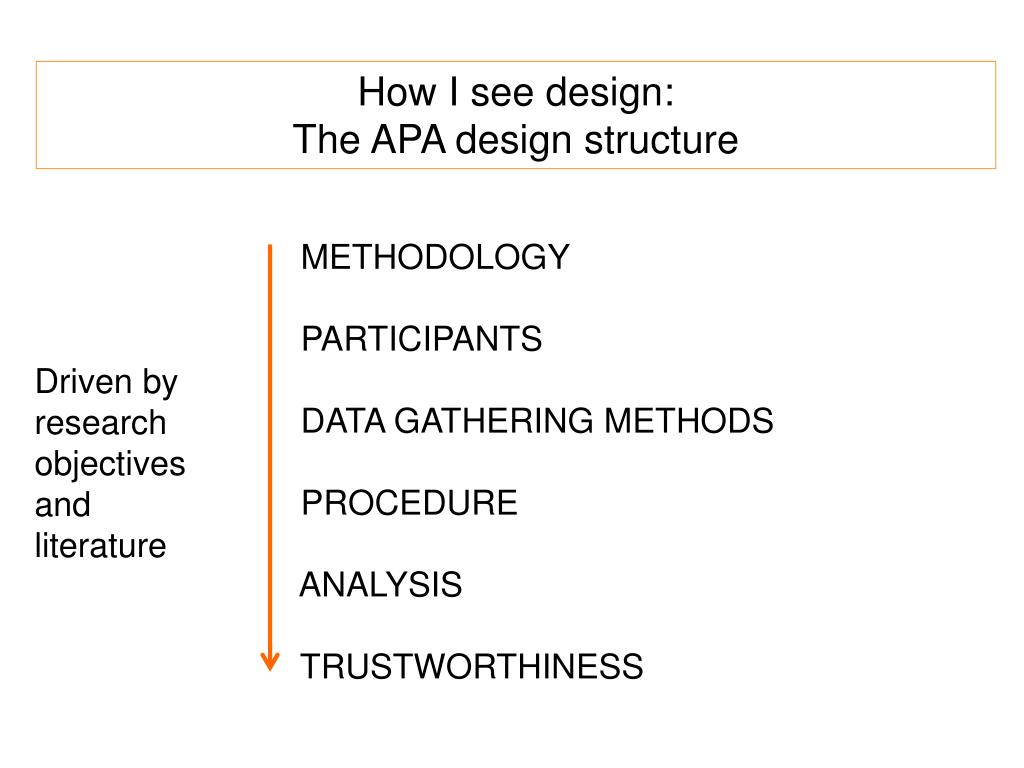This screenshot has height=768, width=1024.
Task: Select the PARTICIPANTS heading
Action: coord(421,339)
